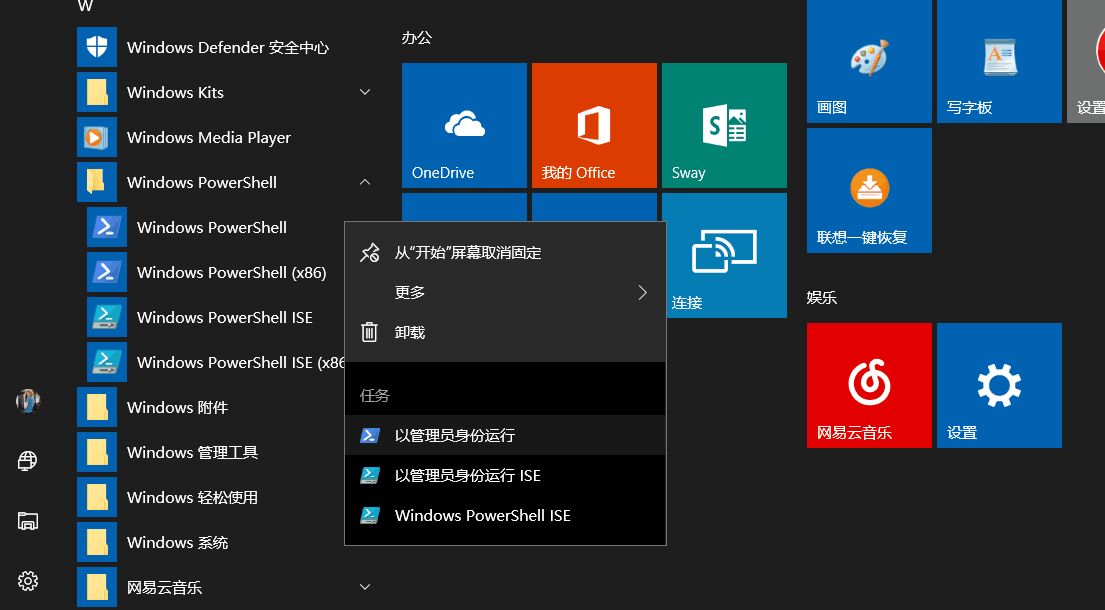1105x610 pixels.
Task: Click the globe network icon in left rail
Action: (27, 461)
